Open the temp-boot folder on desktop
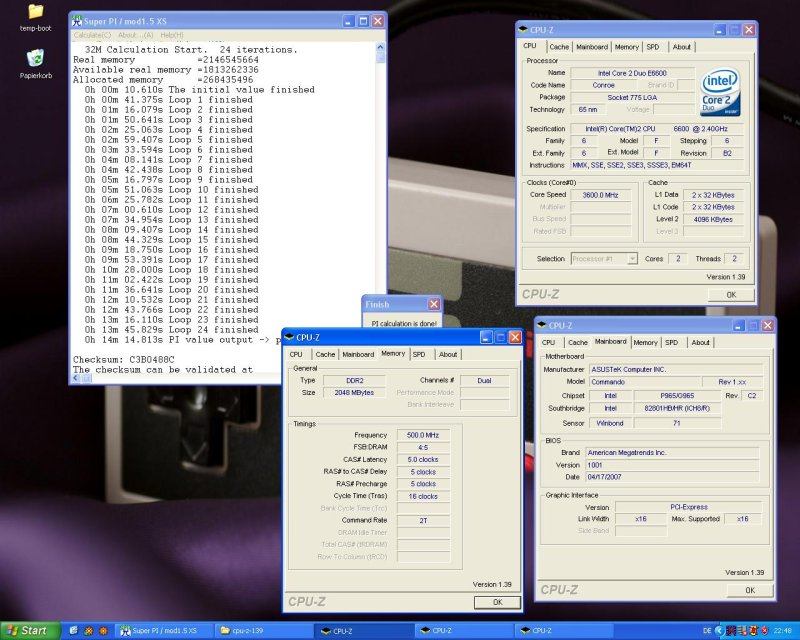This screenshot has height=640, width=800. [36, 17]
